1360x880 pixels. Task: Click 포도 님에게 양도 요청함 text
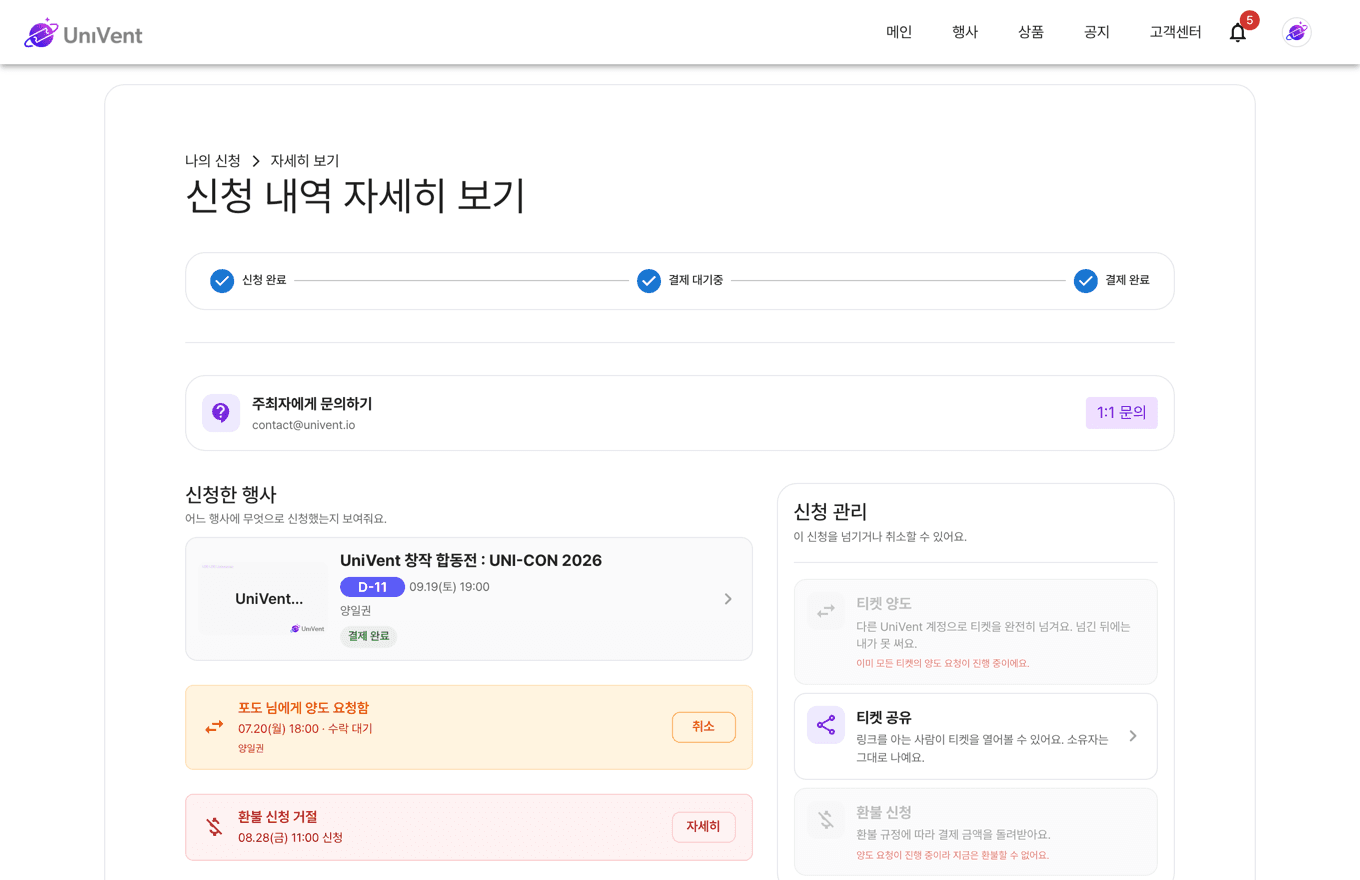point(303,708)
